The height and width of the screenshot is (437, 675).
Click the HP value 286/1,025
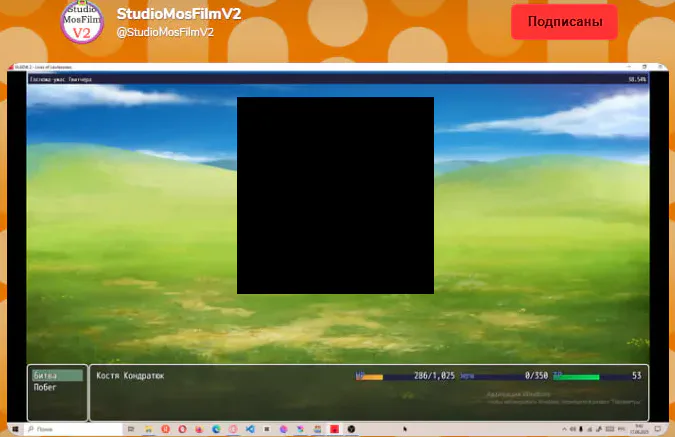coord(434,375)
